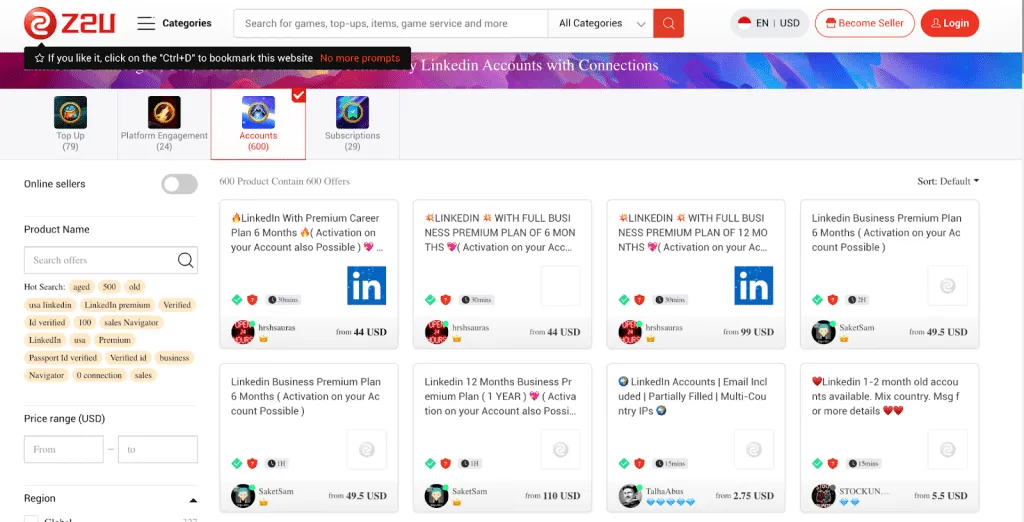Click the 'Passport Id verified' tag

[63, 357]
